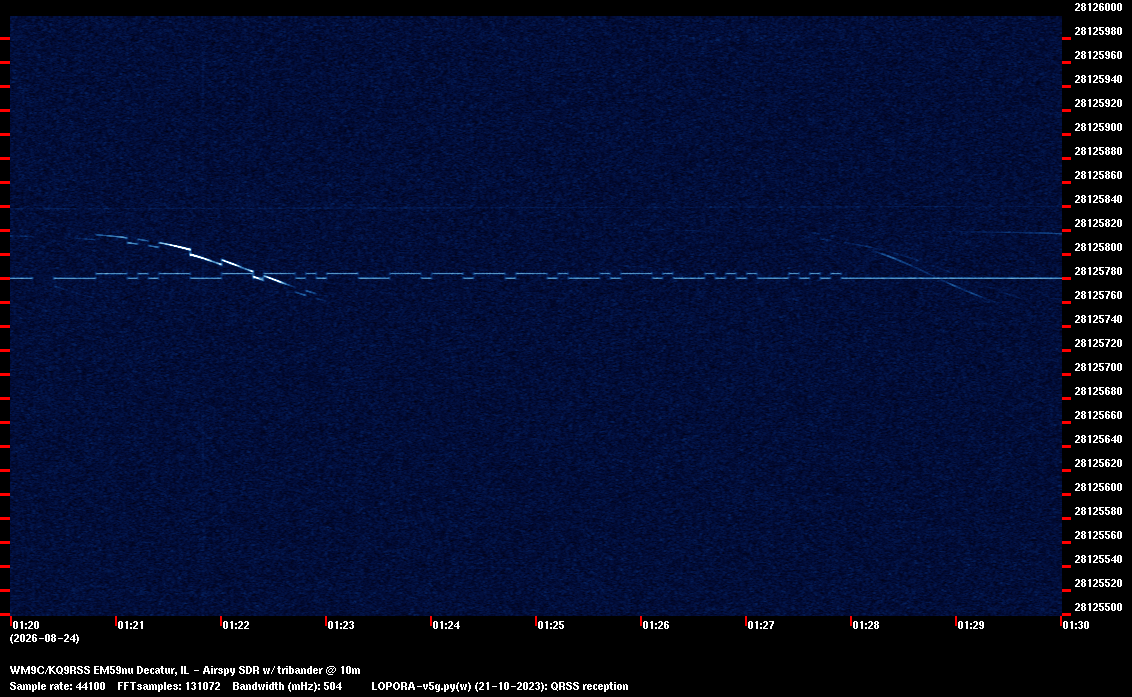The height and width of the screenshot is (697, 1132).
Task: Click the 28125540 frequency label
Action: (x=1098, y=559)
